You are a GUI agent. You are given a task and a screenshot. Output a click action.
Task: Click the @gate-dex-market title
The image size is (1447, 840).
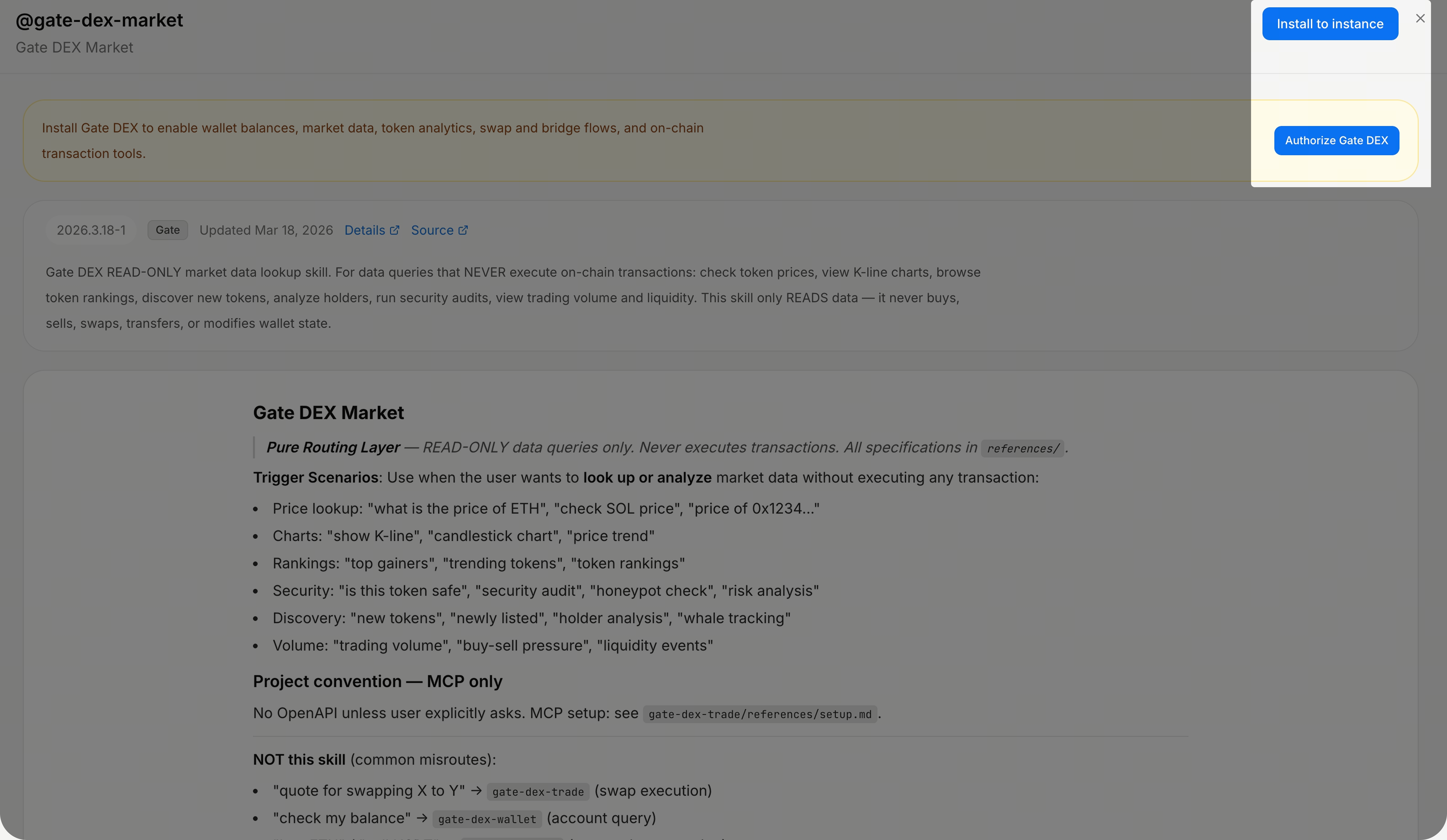[99, 21]
